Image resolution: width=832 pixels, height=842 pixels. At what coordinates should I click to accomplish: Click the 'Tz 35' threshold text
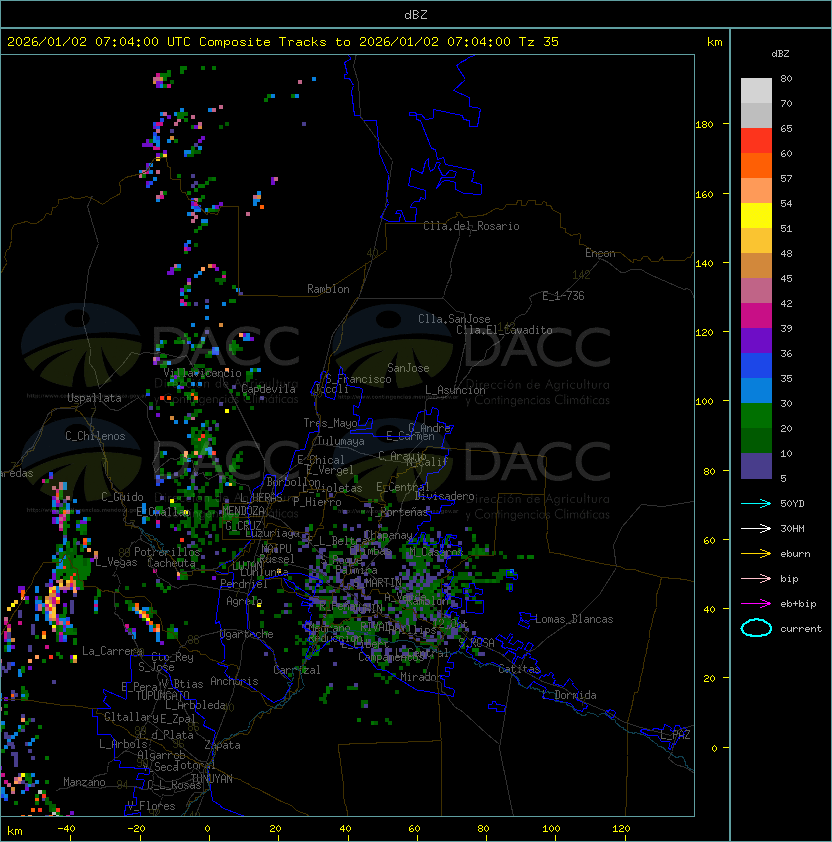(x=539, y=42)
